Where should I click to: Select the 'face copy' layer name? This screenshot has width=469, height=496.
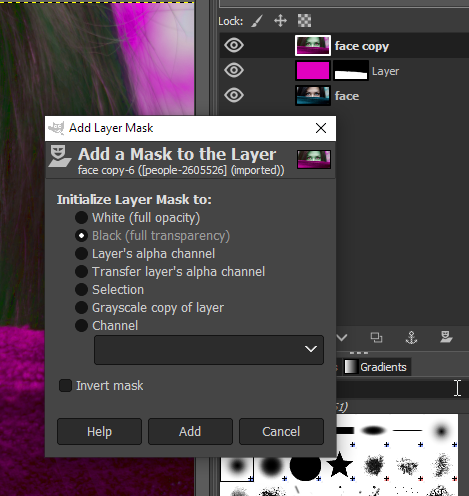362,46
